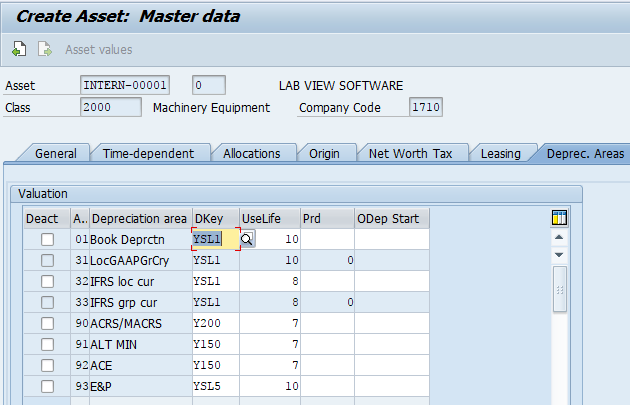Click the UseLife column header
Viewport: 630px width, 405px height.
pyautogui.click(x=269, y=218)
